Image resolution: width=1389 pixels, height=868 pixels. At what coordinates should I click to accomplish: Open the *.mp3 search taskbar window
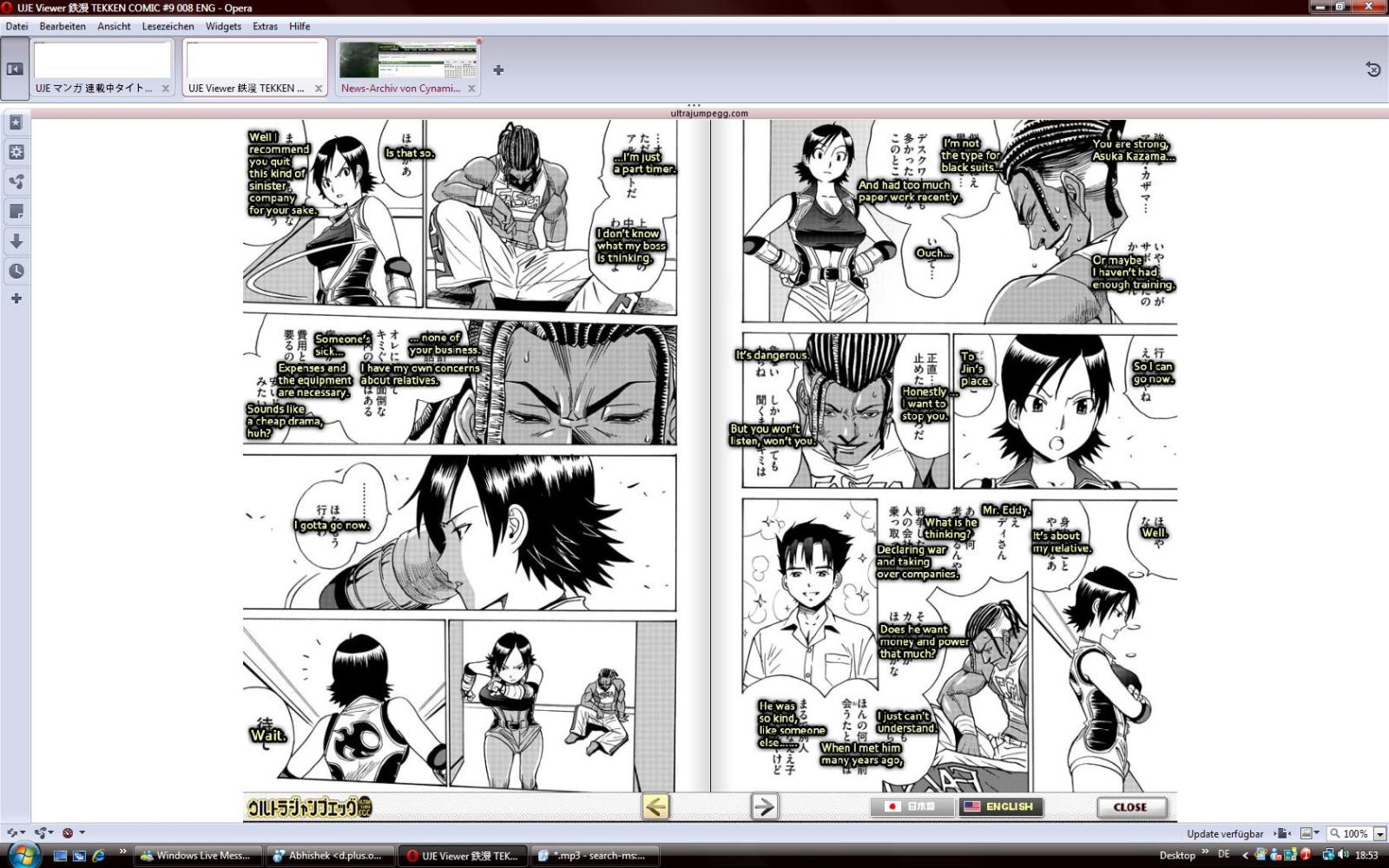click(x=595, y=855)
